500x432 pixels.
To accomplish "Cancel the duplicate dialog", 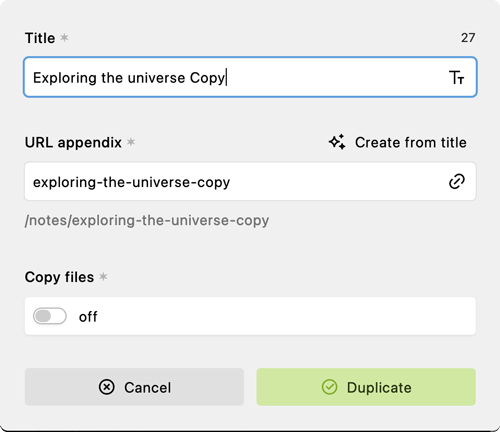I will [134, 387].
